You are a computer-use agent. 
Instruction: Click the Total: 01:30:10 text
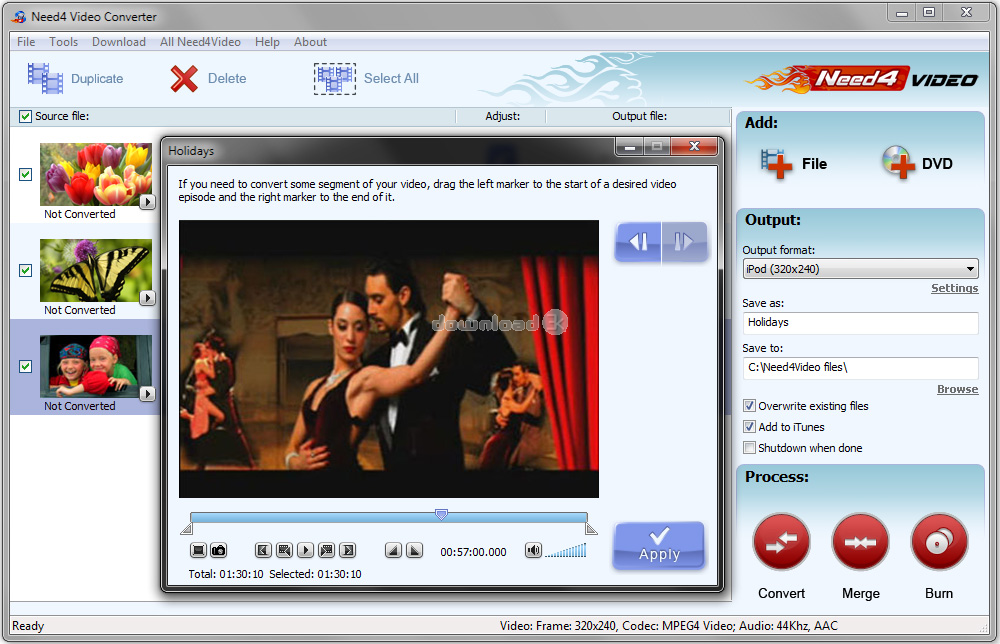[x=226, y=574]
